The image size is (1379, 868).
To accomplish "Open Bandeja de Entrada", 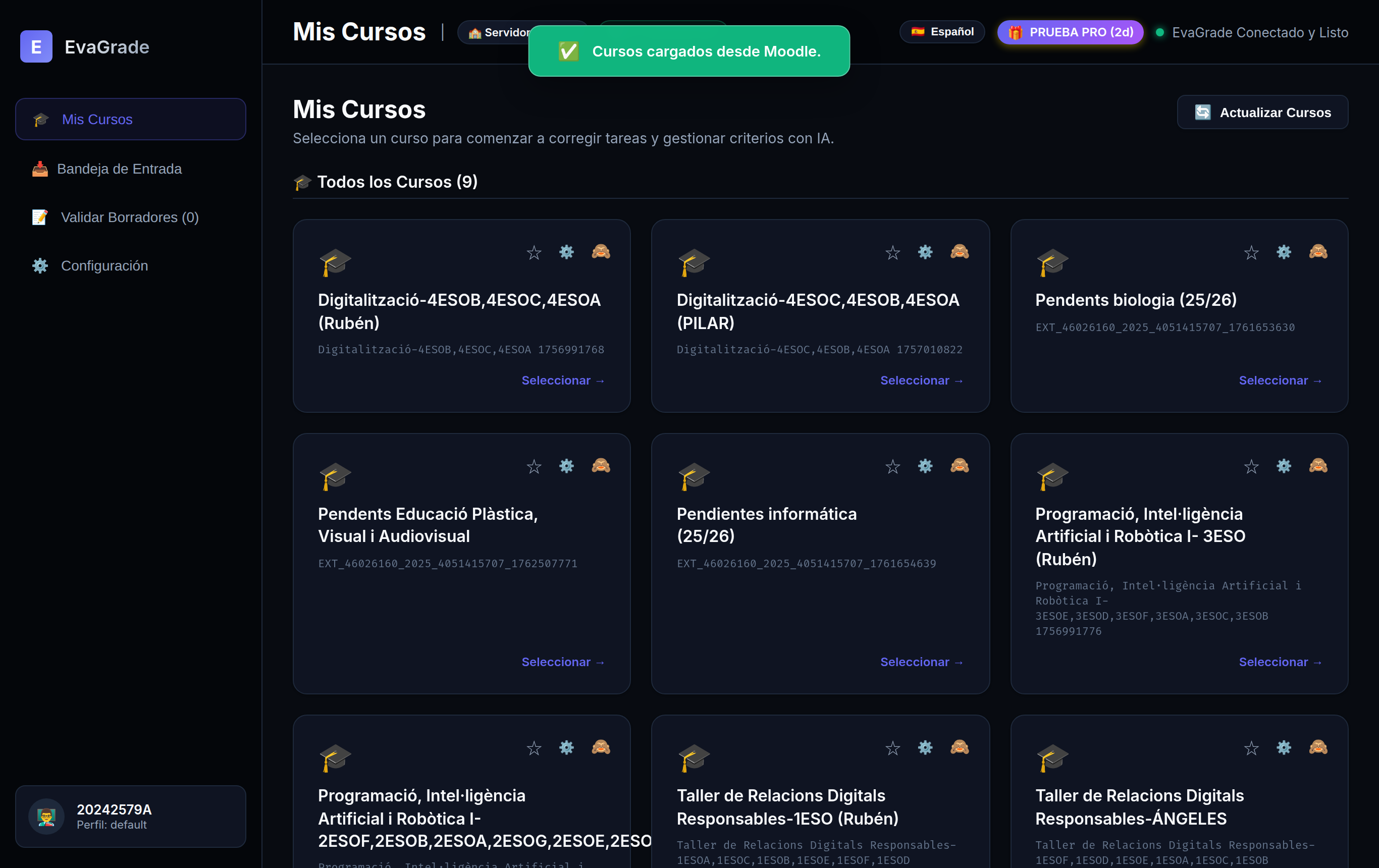I will (131, 169).
